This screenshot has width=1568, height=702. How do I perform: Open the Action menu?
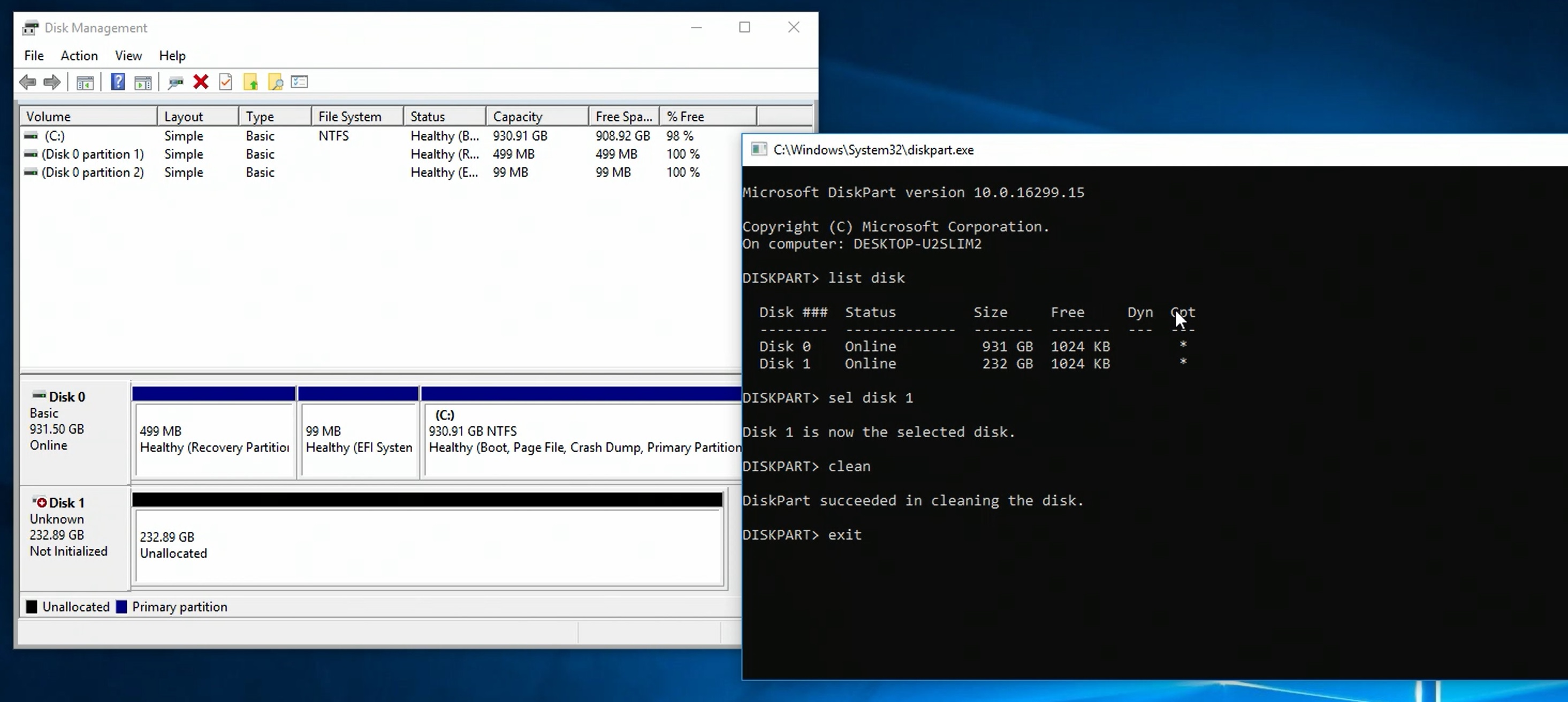[x=79, y=56]
